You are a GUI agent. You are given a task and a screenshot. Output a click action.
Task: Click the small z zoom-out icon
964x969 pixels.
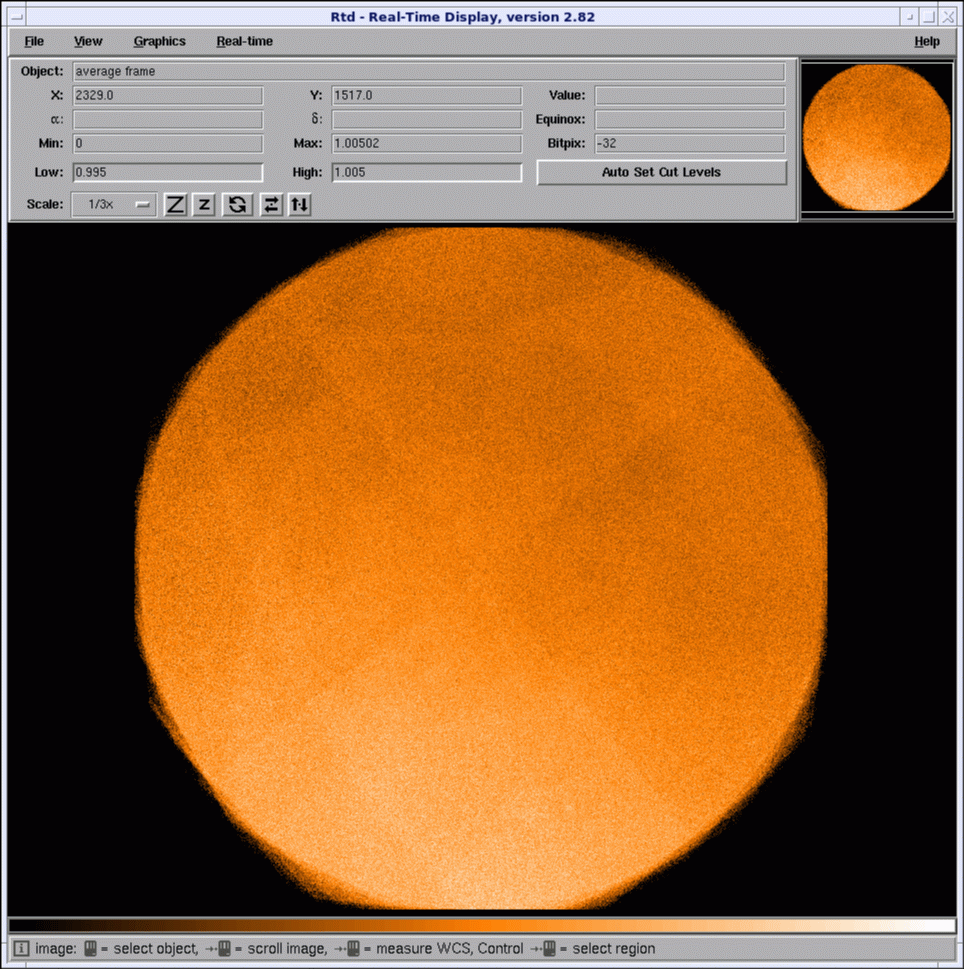click(204, 205)
